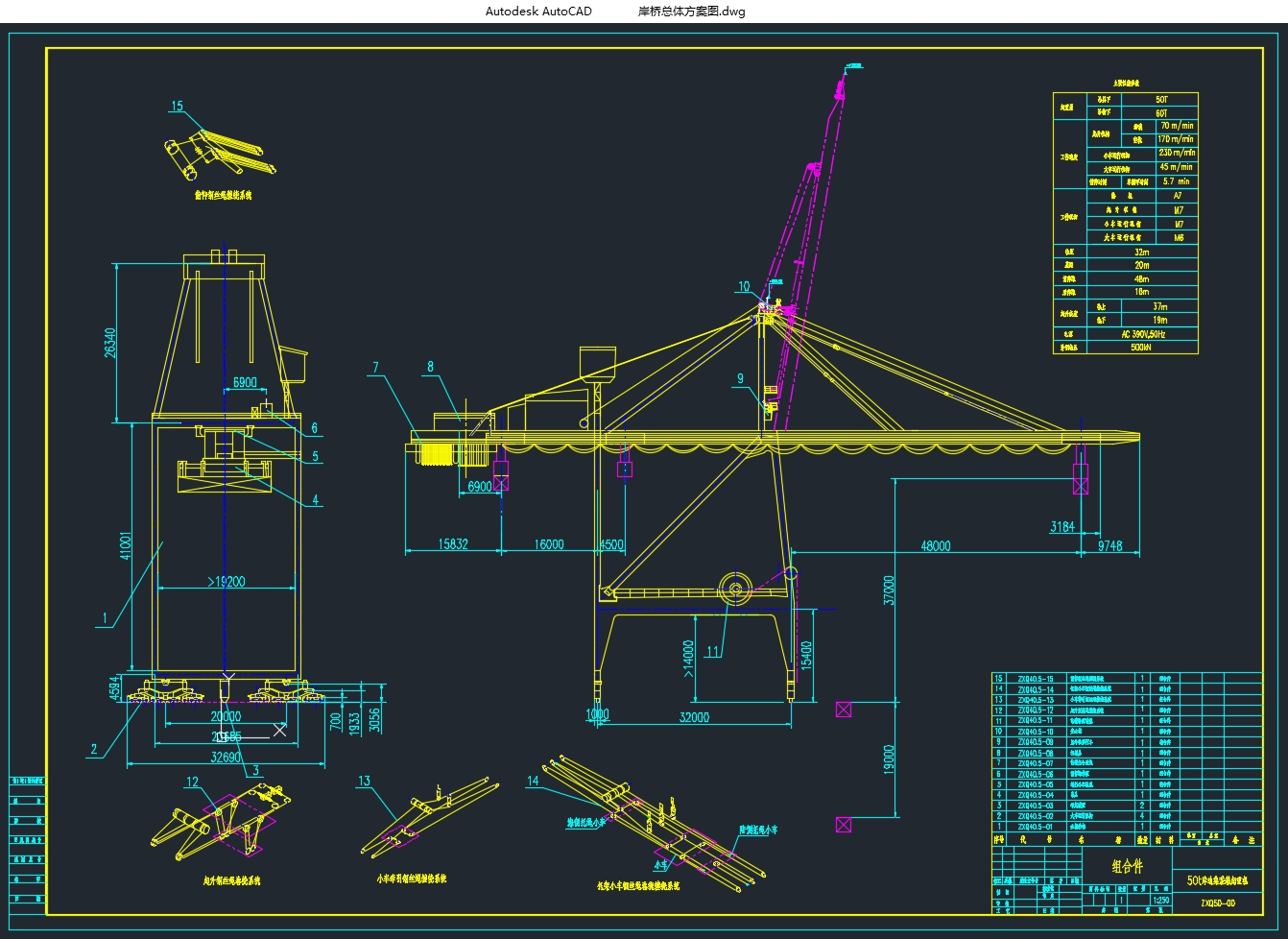The height and width of the screenshot is (939, 1288).
Task: Select the lower magenta crossed-square marker
Action: click(x=843, y=824)
